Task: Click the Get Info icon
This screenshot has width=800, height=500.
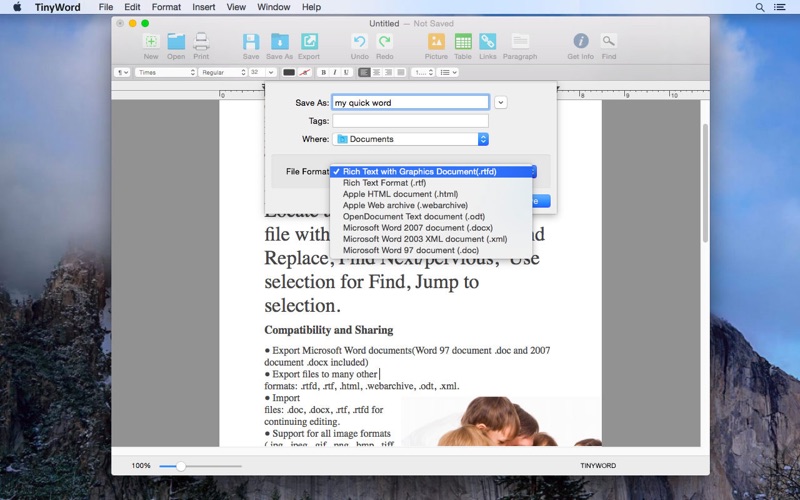Action: point(581,41)
